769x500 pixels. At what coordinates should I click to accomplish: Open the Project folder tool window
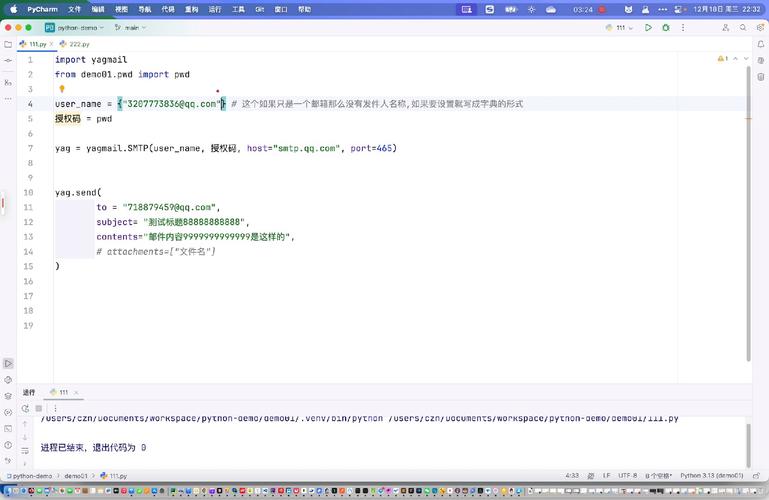click(x=8, y=44)
